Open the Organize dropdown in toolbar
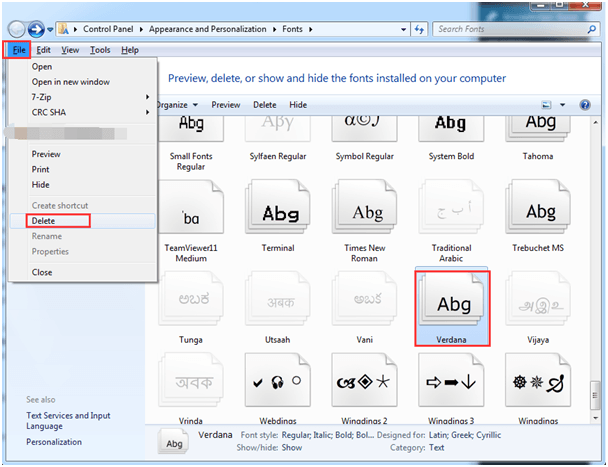608x467 pixels. point(178,105)
